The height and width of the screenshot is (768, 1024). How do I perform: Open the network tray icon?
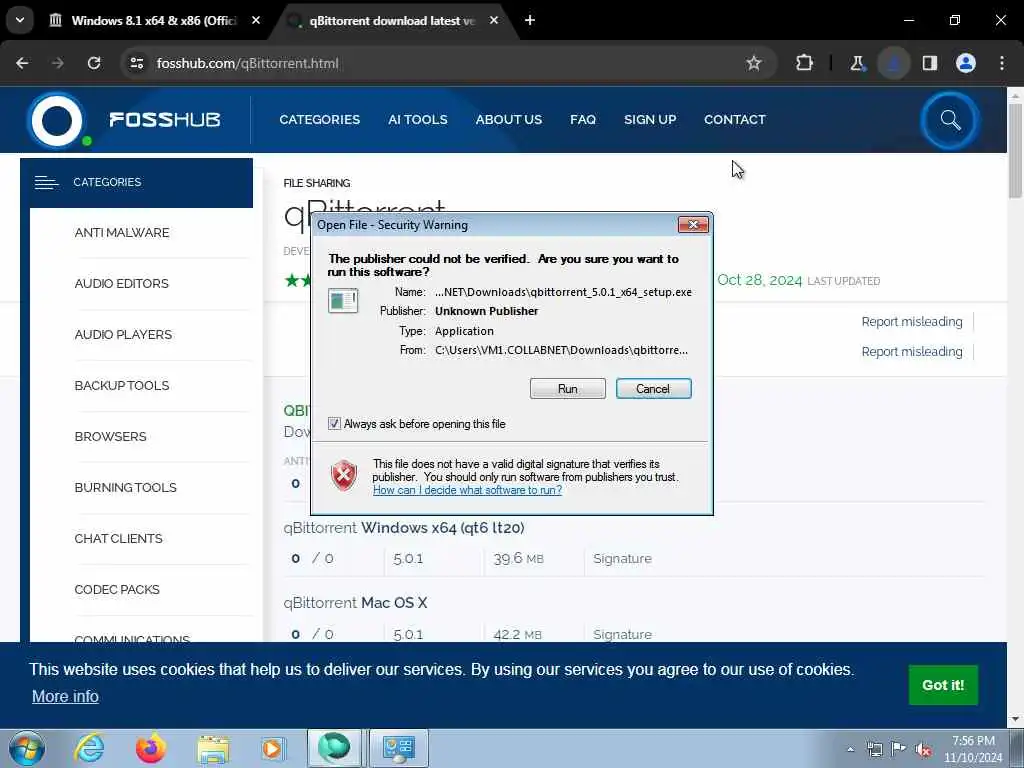tap(874, 749)
